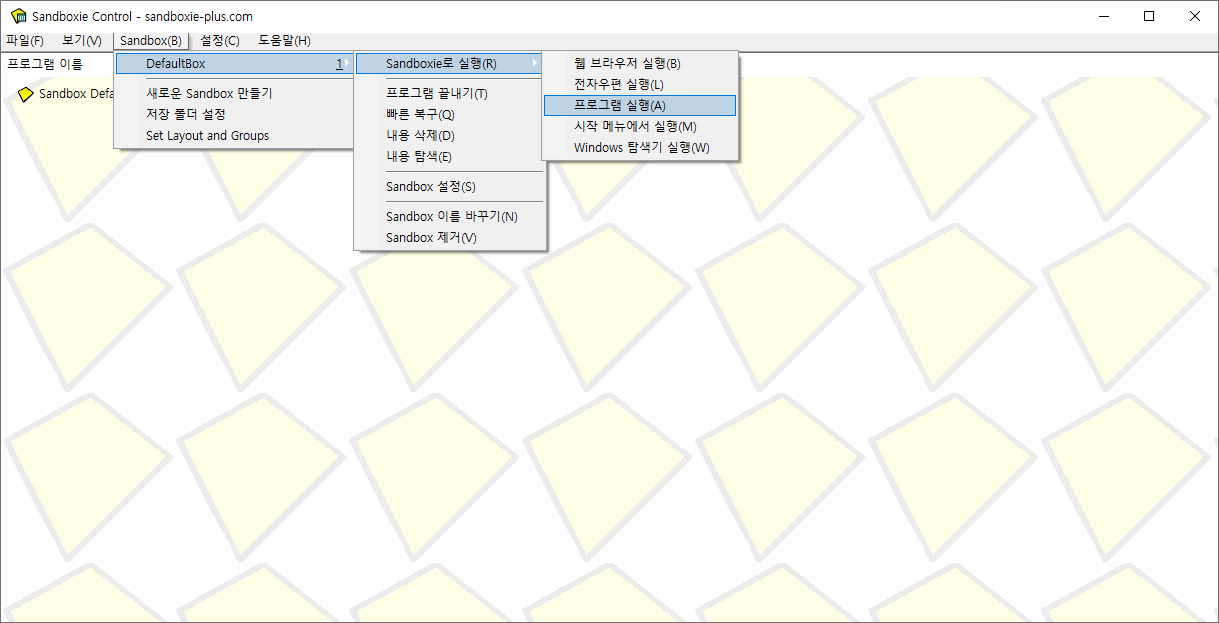Screen dimensions: 1219x623
Task: Minimize the Sandboxie Control window
Action: pyautogui.click(x=1104, y=16)
